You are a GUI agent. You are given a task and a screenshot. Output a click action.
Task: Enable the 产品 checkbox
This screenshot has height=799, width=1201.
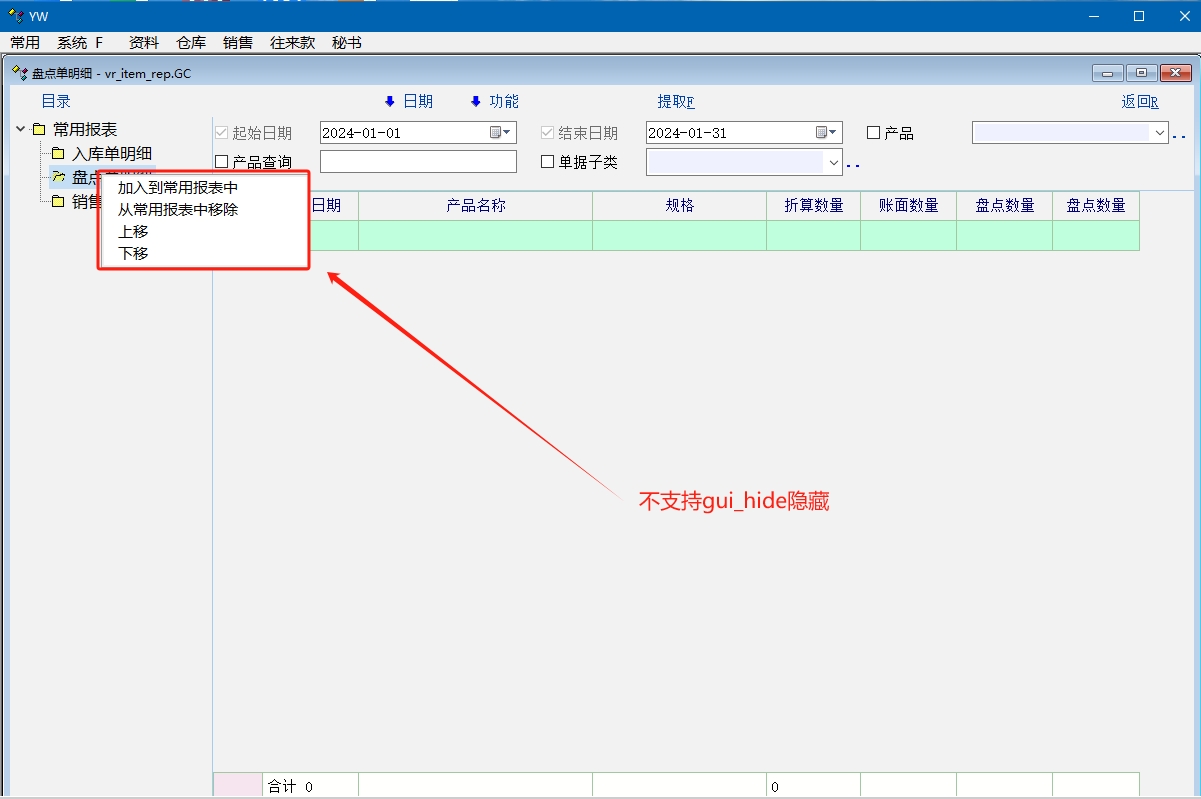(x=873, y=133)
